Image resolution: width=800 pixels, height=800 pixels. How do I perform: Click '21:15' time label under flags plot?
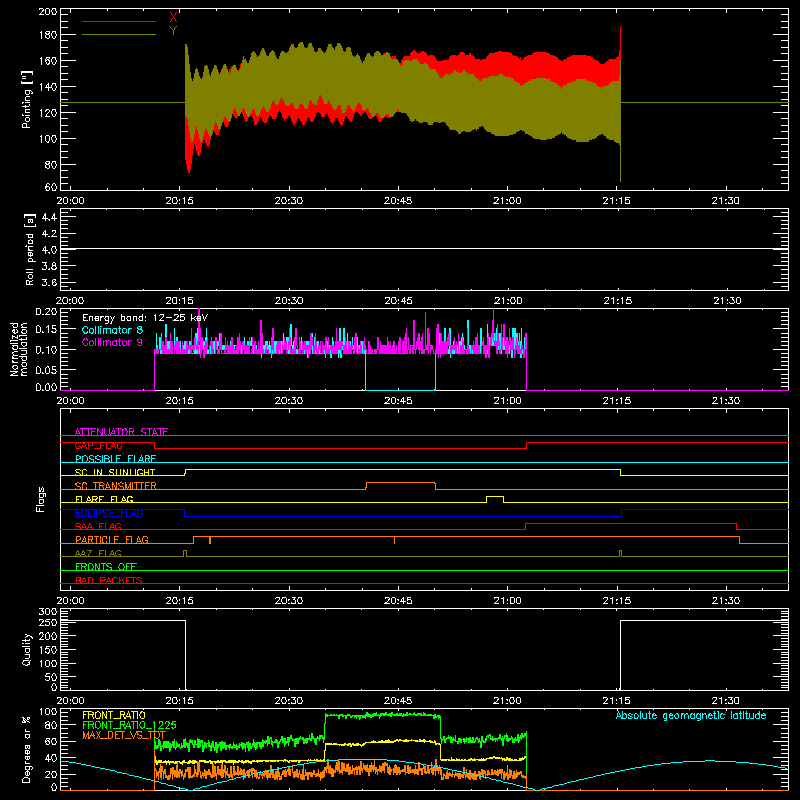[617, 601]
